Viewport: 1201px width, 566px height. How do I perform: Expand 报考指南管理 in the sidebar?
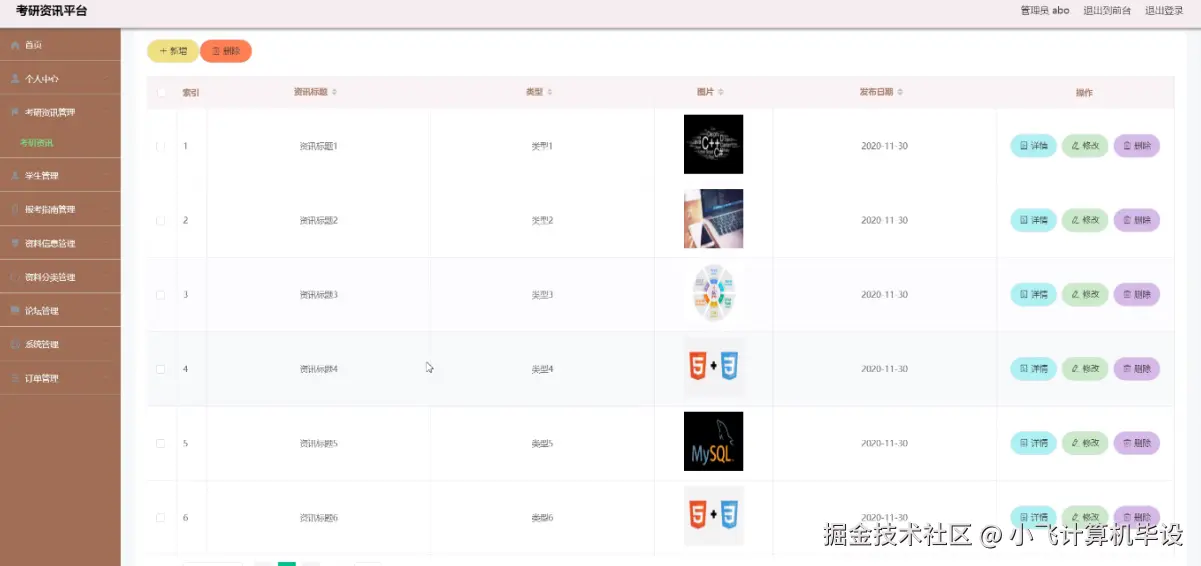[60, 209]
